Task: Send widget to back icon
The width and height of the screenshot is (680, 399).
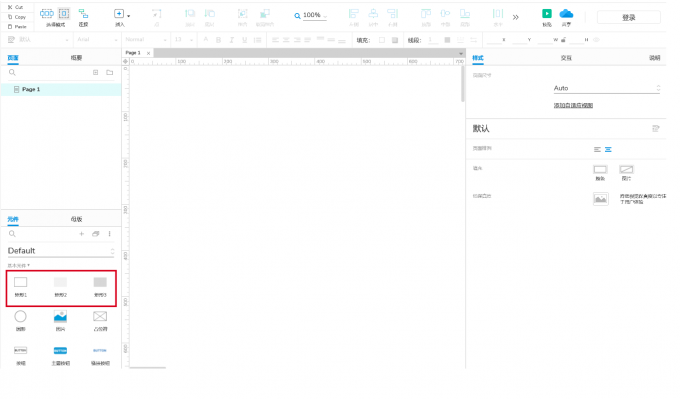Action: [x=210, y=14]
